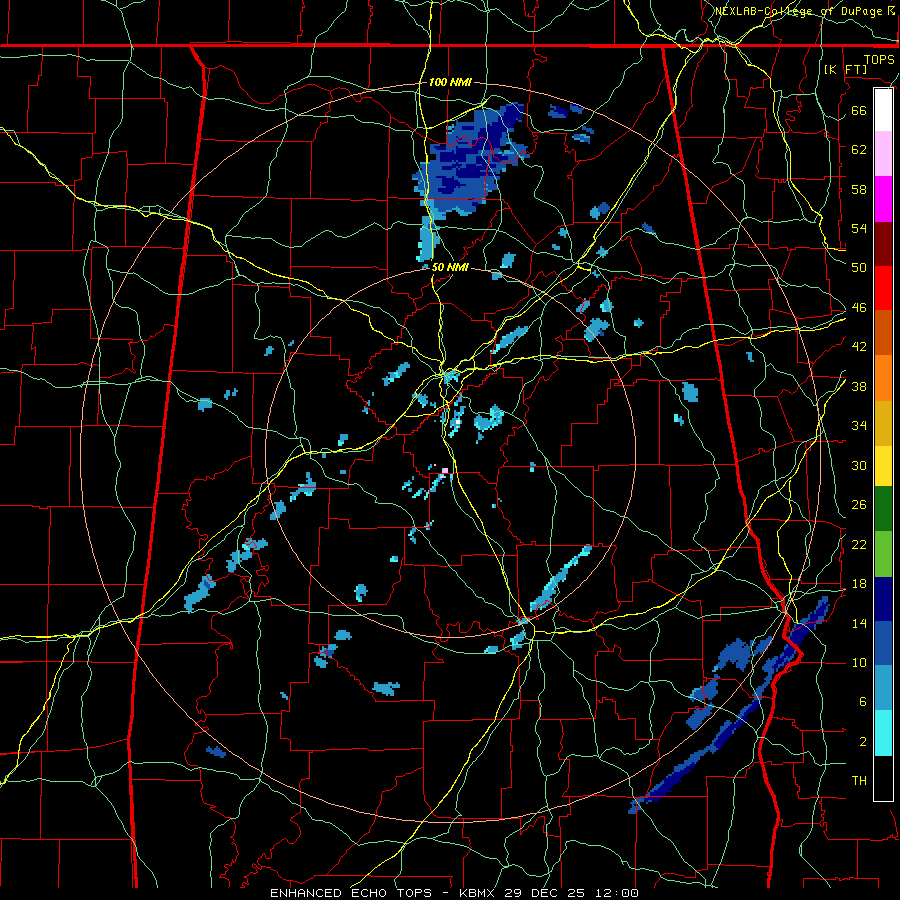
Task: Click legend value "42"
Action: pyautogui.click(x=859, y=347)
